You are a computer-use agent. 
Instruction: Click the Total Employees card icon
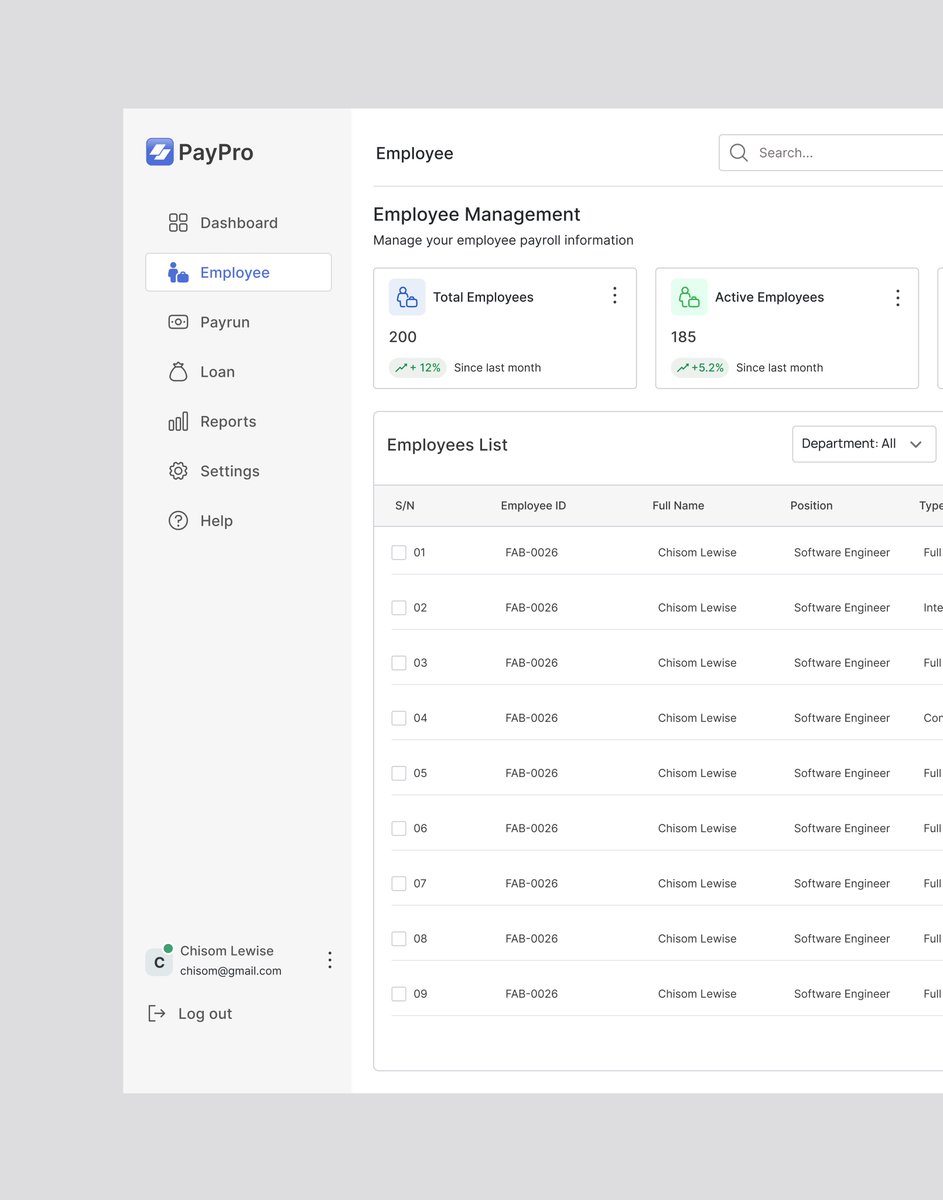[407, 297]
